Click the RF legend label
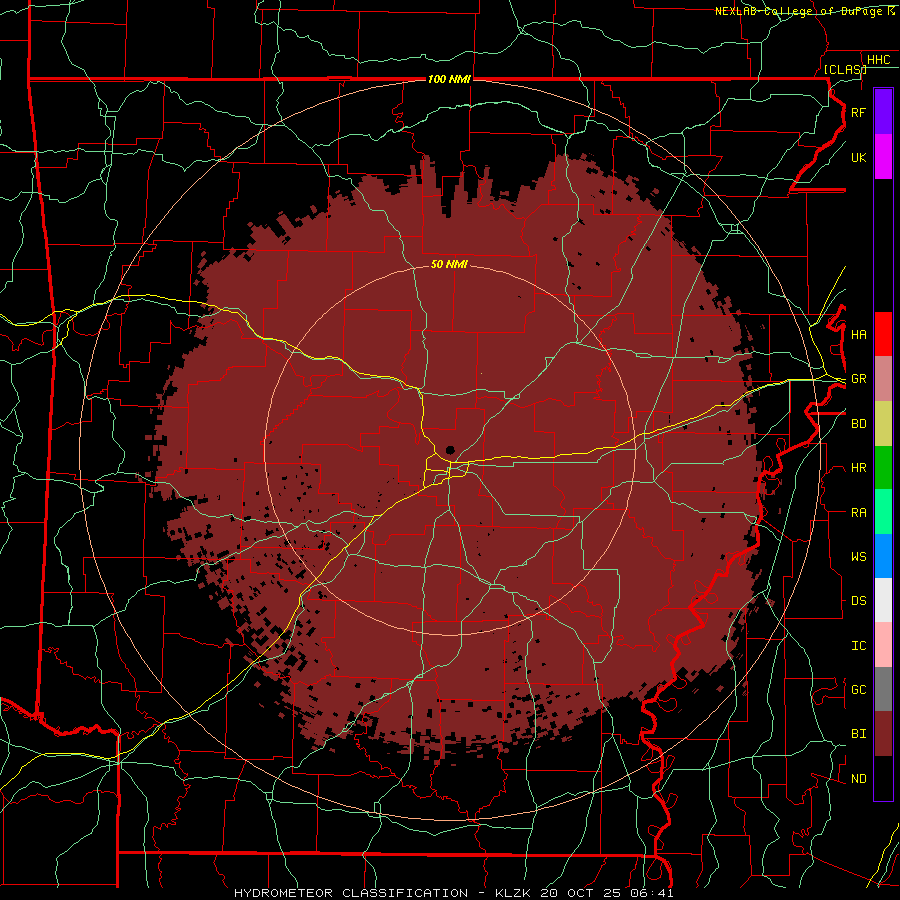 [858, 112]
